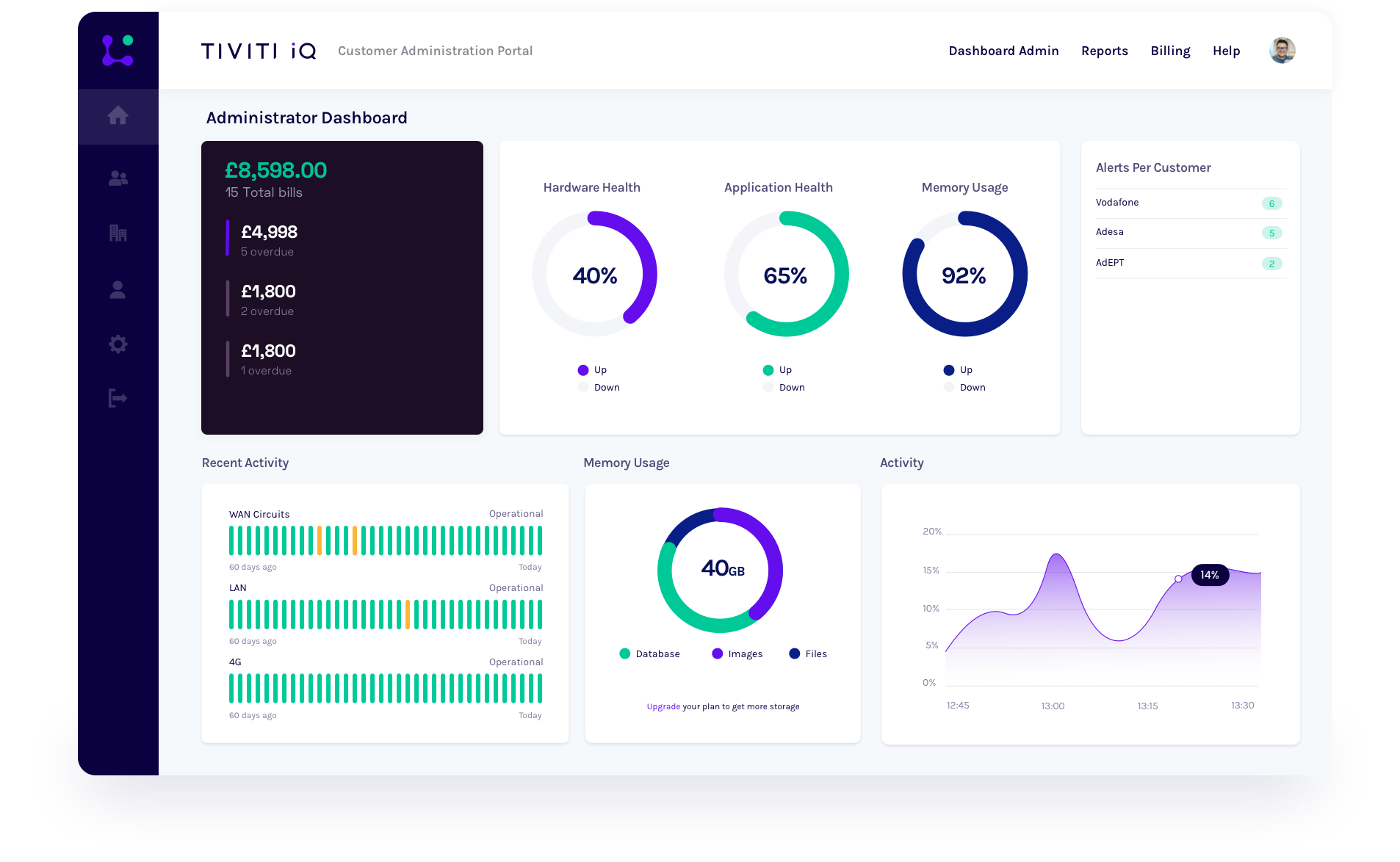Click the Application Health Down legend dot
Image resolution: width=1400 pixels, height=862 pixels.
point(768,387)
